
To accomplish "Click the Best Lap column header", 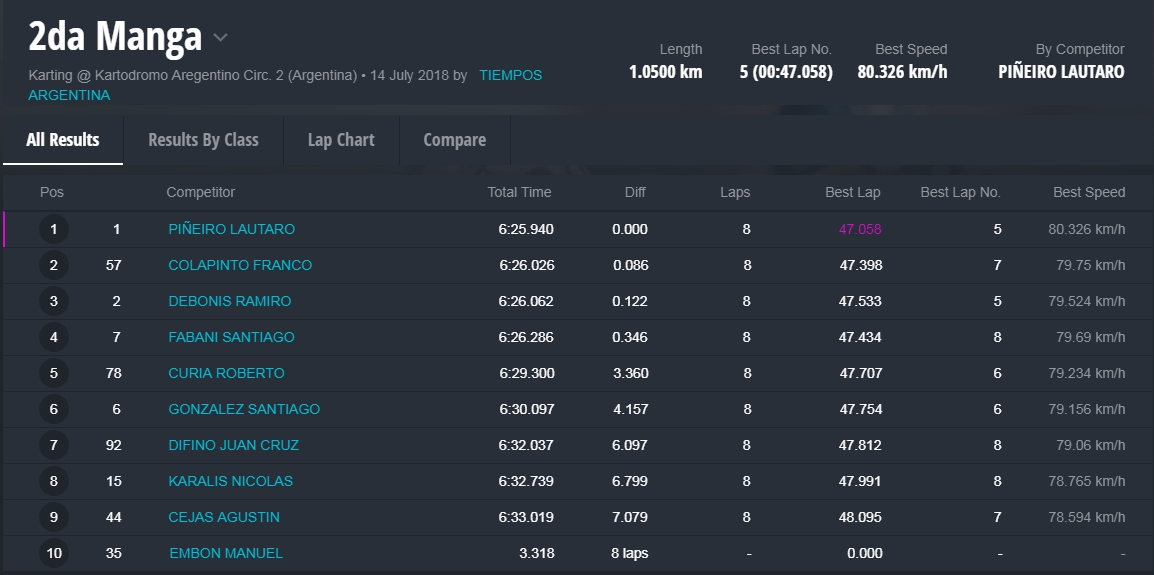I will click(852, 192).
